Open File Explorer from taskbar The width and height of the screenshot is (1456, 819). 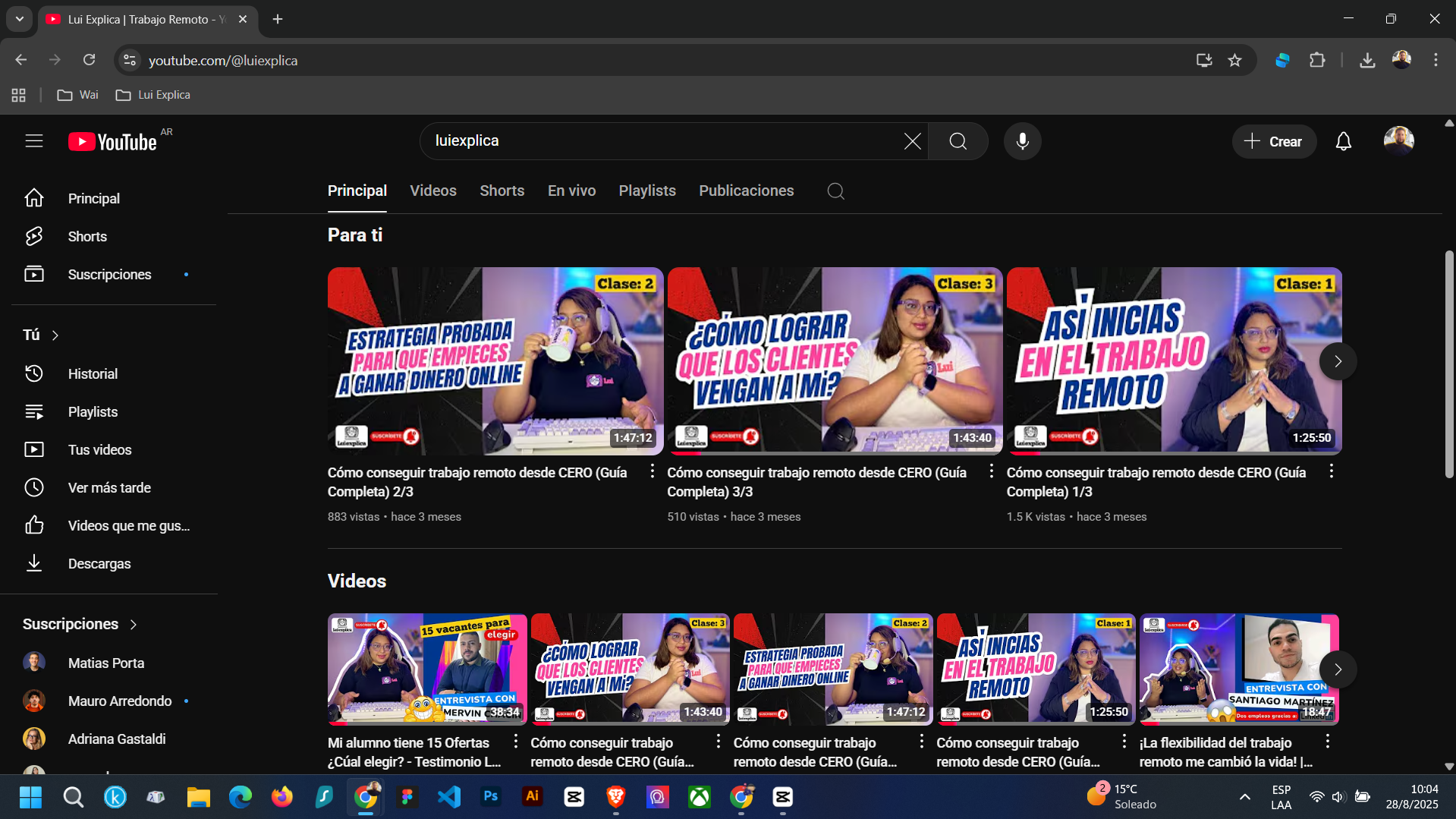pos(199,797)
